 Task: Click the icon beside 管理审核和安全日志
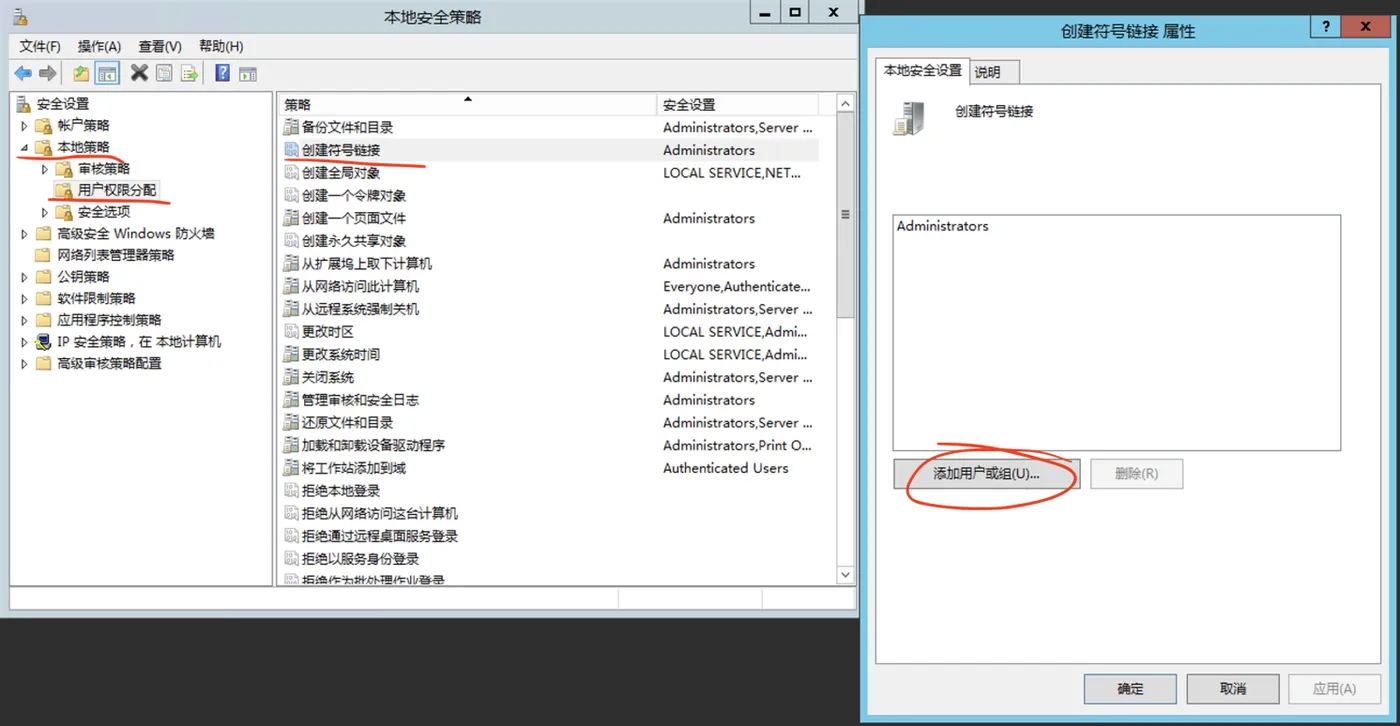(x=291, y=400)
